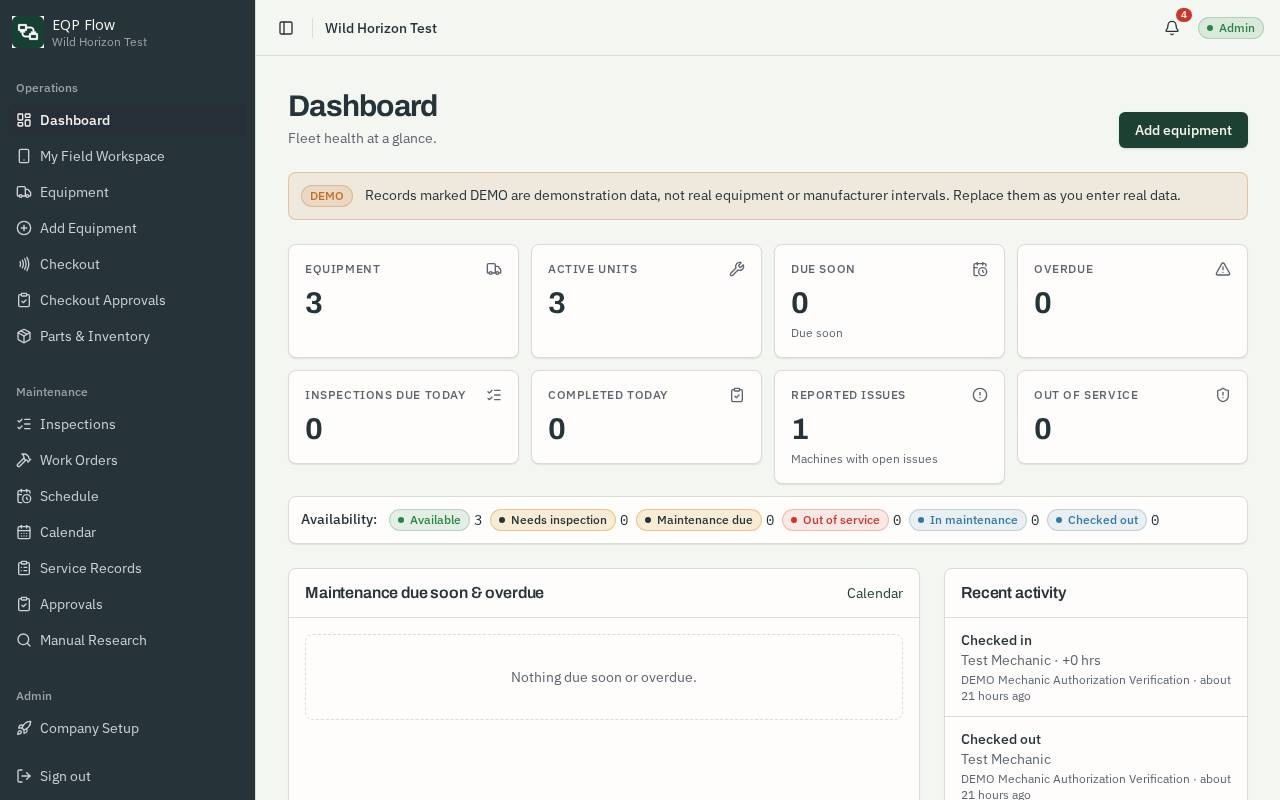
Task: Open Approvals under Maintenance
Action: coord(128,604)
